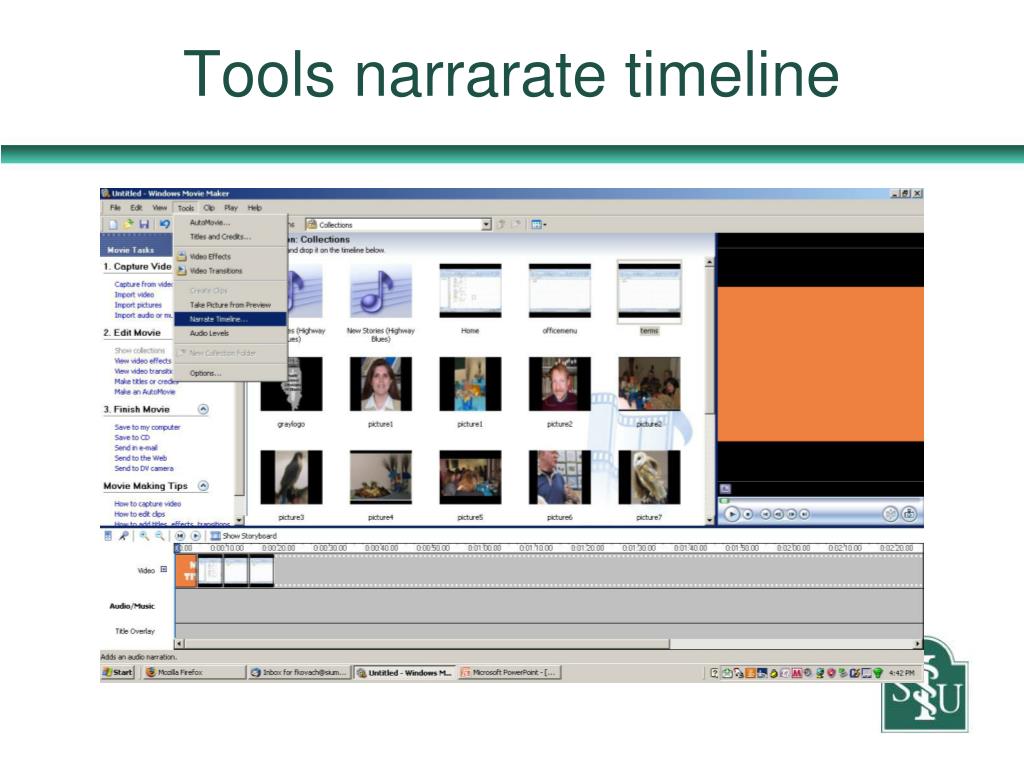Viewport: 1024px width, 768px height.
Task: Choose Titles and Credits menu entry
Action: (231, 236)
